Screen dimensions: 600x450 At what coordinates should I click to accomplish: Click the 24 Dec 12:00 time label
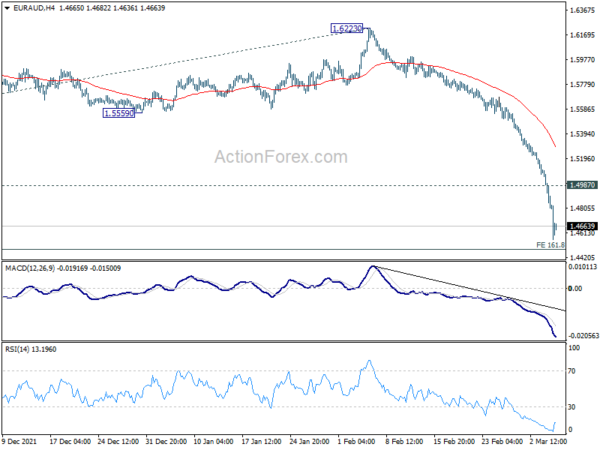(118, 441)
